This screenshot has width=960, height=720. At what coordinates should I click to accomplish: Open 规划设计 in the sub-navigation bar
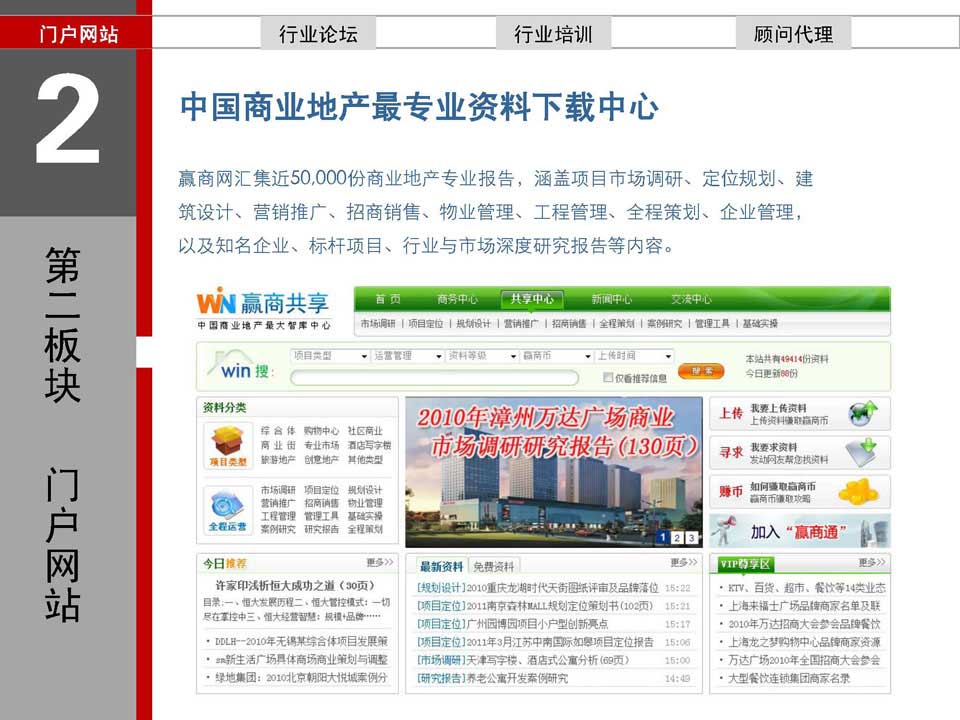click(473, 323)
